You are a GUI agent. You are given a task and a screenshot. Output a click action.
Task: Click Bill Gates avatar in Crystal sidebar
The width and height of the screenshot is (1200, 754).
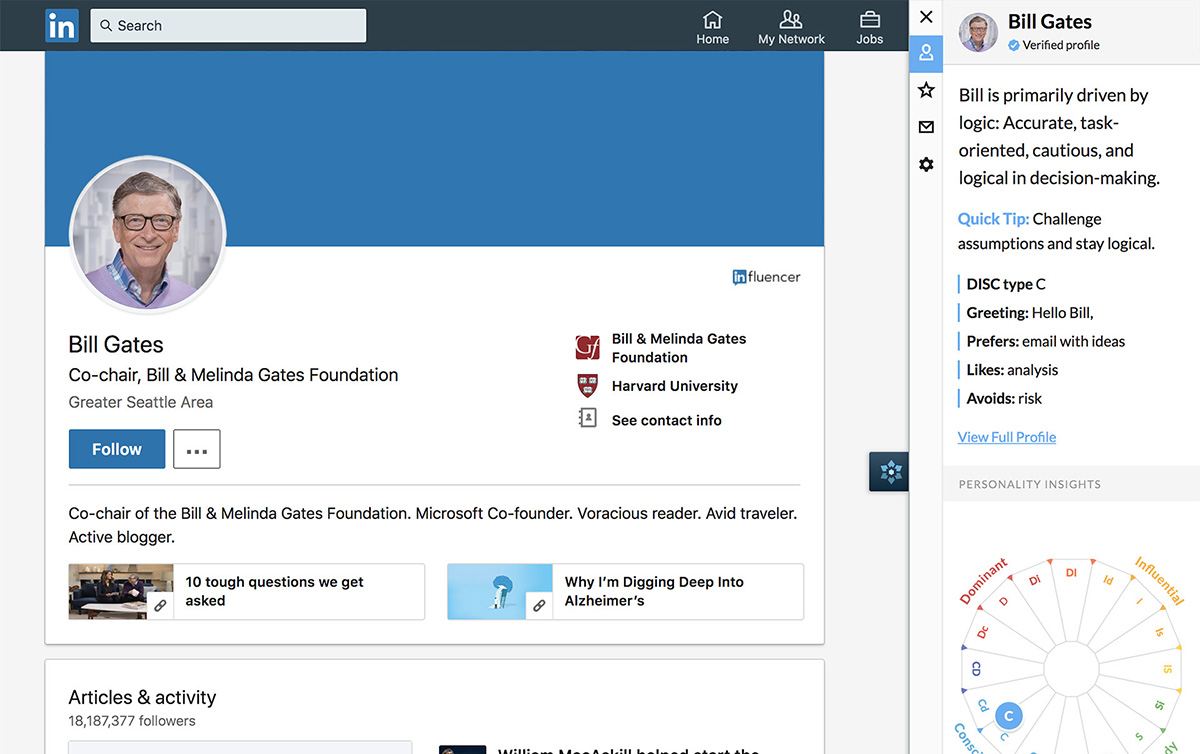coord(978,33)
